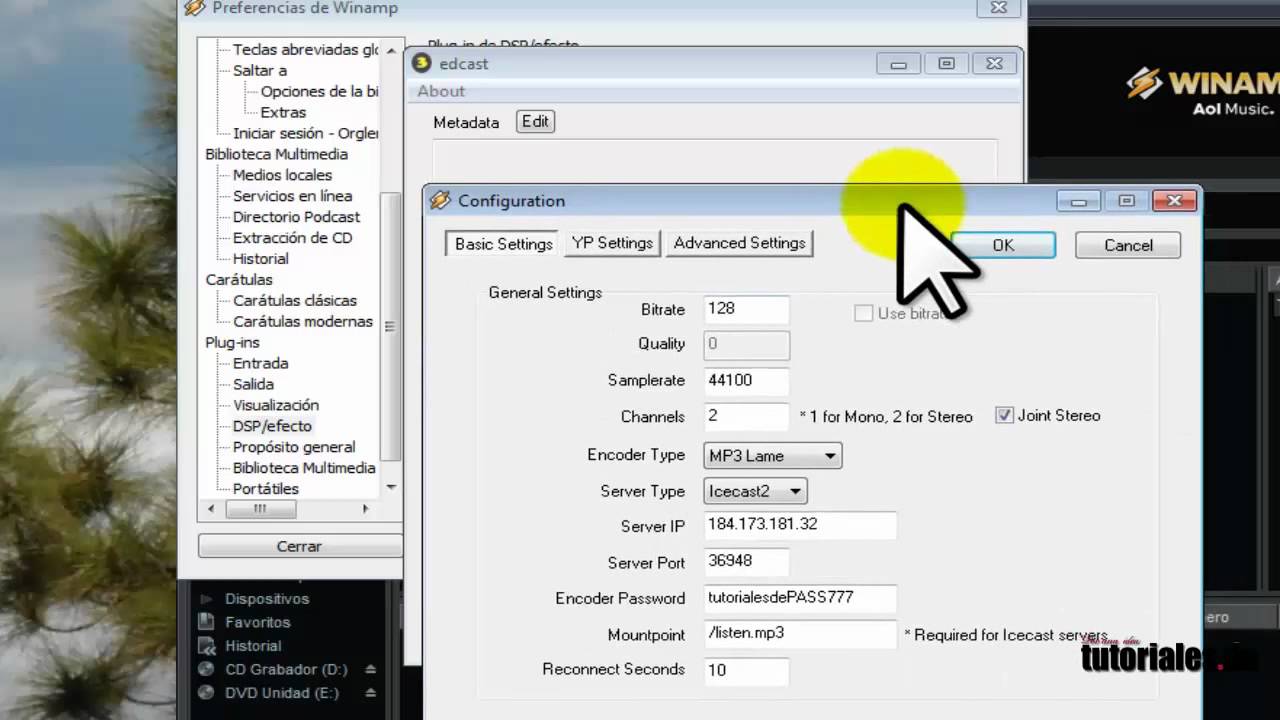1280x720 pixels.
Task: Click the Dispositivos icon in Winamp library
Action: 206,599
